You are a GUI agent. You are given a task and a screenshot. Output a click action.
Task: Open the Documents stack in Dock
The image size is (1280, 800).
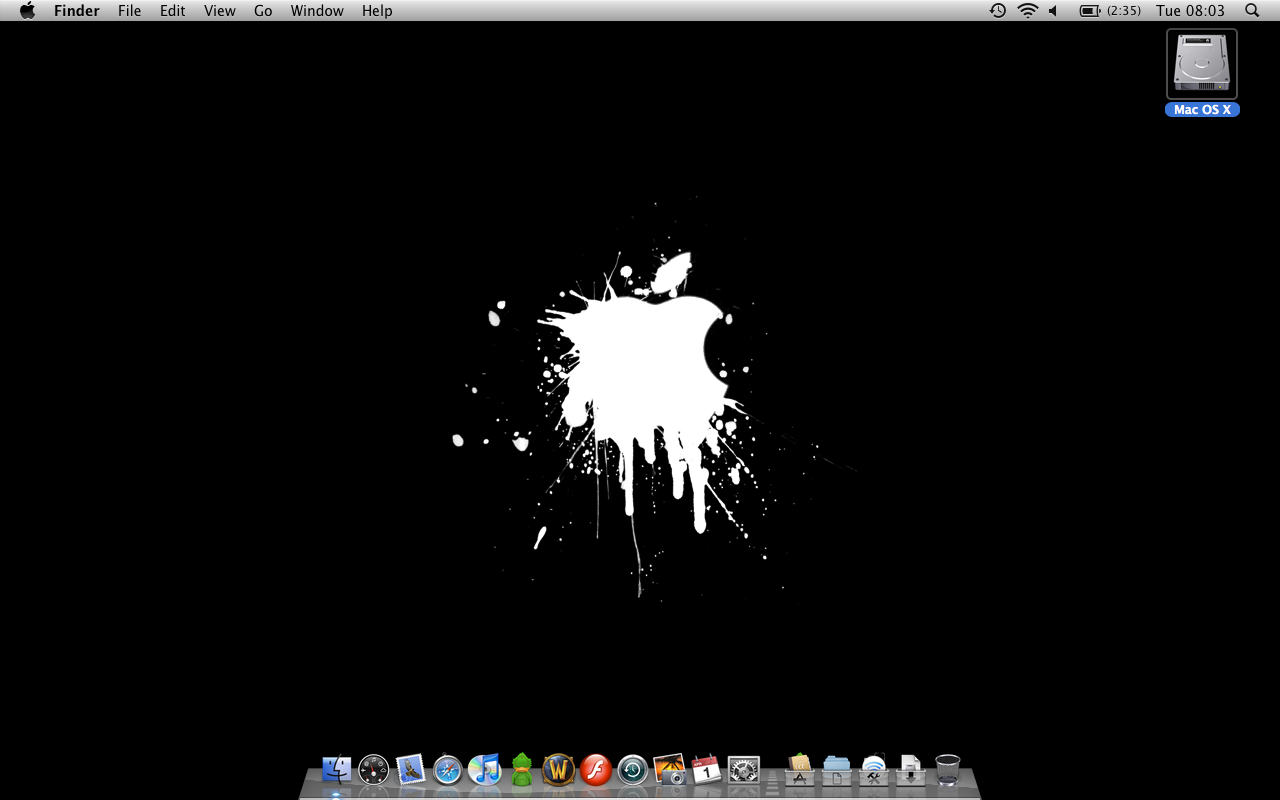pyautogui.click(x=836, y=770)
